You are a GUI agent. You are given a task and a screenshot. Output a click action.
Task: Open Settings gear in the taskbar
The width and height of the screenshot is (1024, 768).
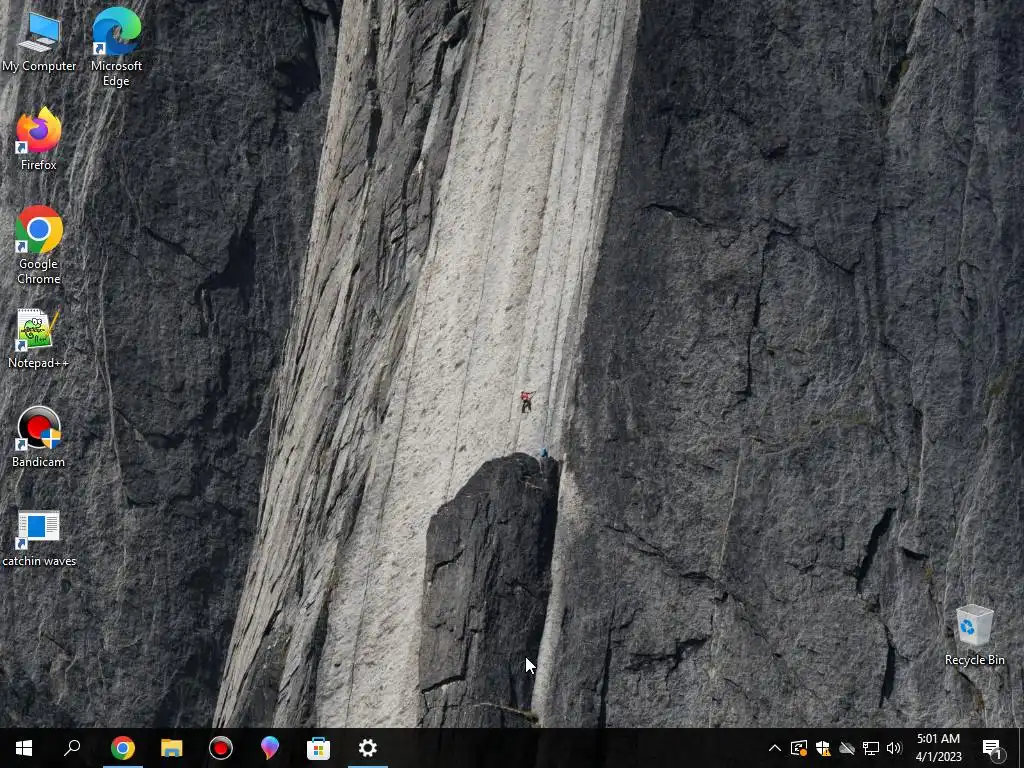click(x=368, y=748)
